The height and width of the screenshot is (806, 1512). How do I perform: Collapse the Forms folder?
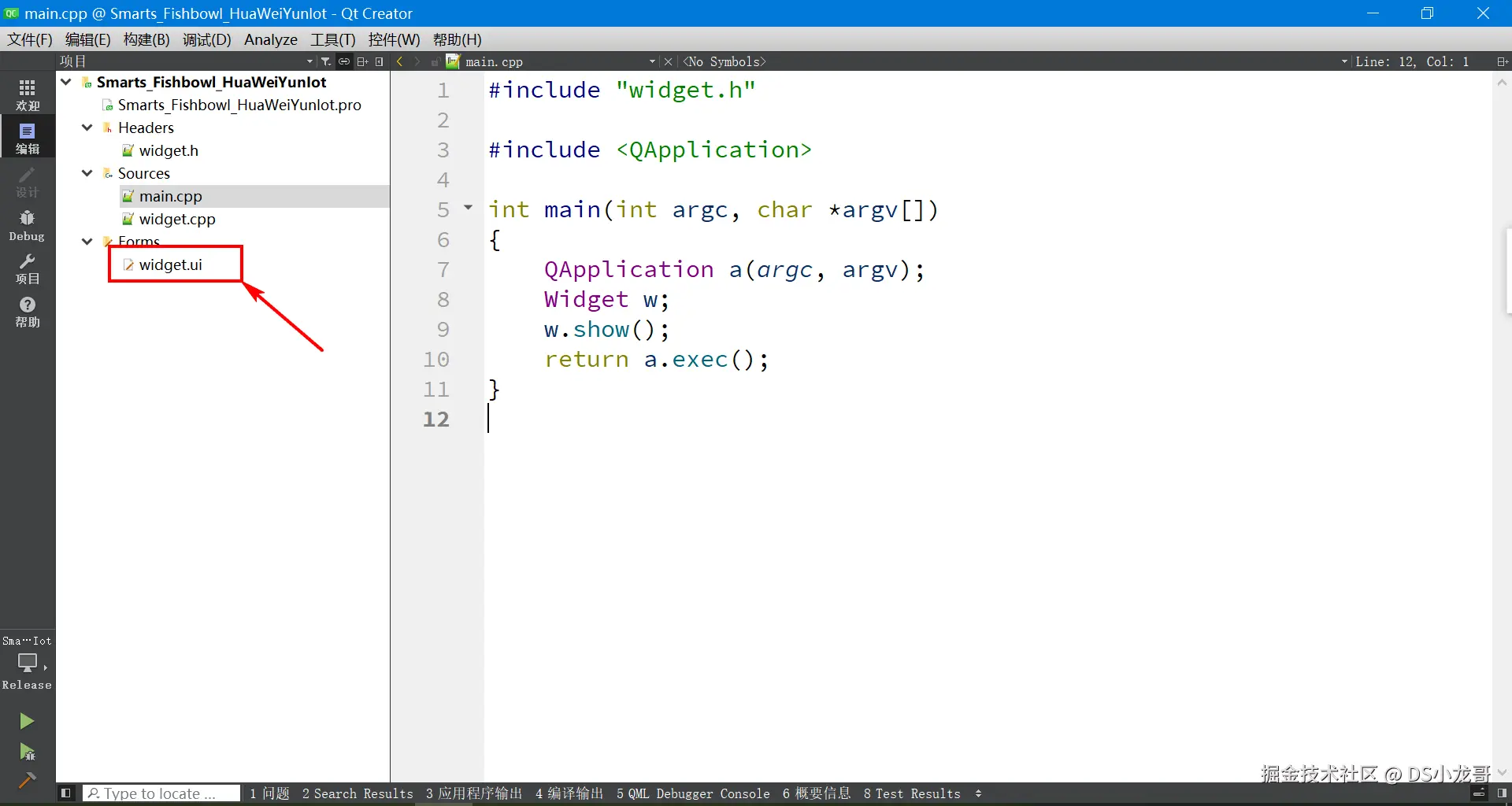[x=87, y=242]
